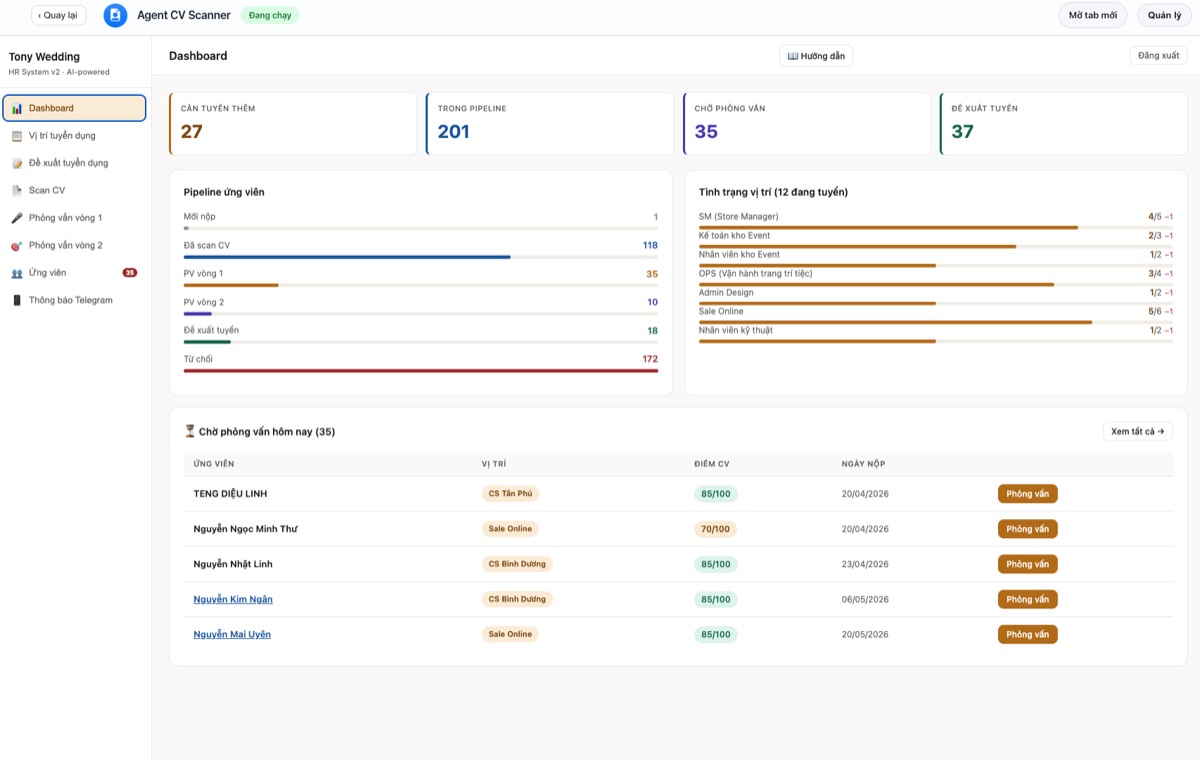Viewport: 1200px width, 760px height.
Task: Click the Phỏng vấn vòng 2 target icon
Action: click(x=17, y=245)
